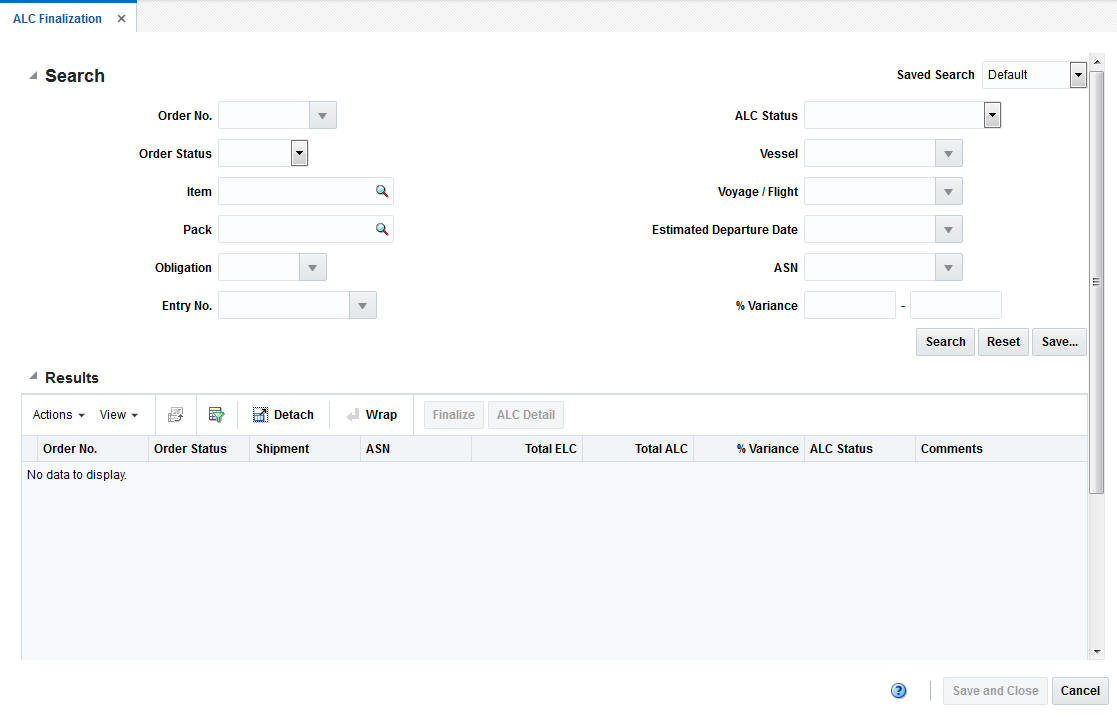Click inside the % Variance field
Viewport: 1117px width, 721px height.
click(849, 305)
